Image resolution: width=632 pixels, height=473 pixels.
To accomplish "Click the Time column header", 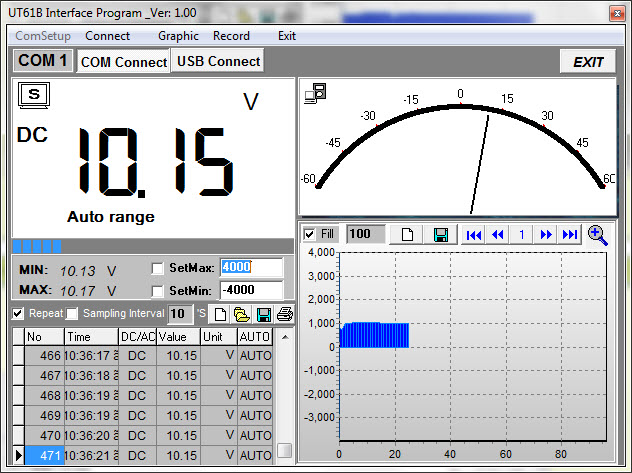I will pos(91,337).
